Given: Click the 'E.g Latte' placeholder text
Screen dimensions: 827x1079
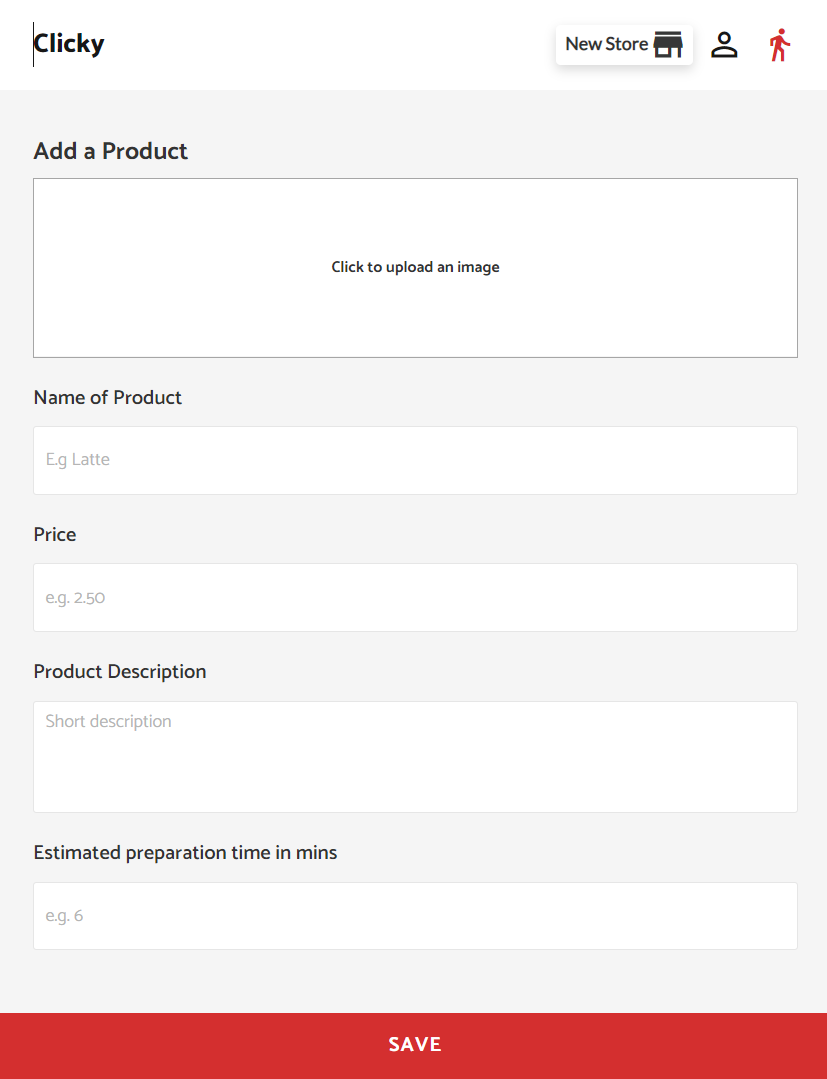Looking at the screenshot, I should pyautogui.click(x=78, y=460).
